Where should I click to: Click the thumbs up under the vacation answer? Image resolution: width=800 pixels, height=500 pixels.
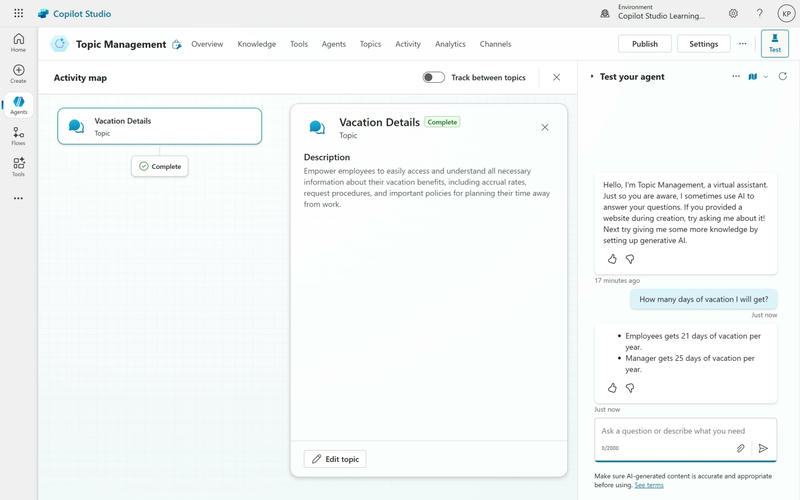612,387
